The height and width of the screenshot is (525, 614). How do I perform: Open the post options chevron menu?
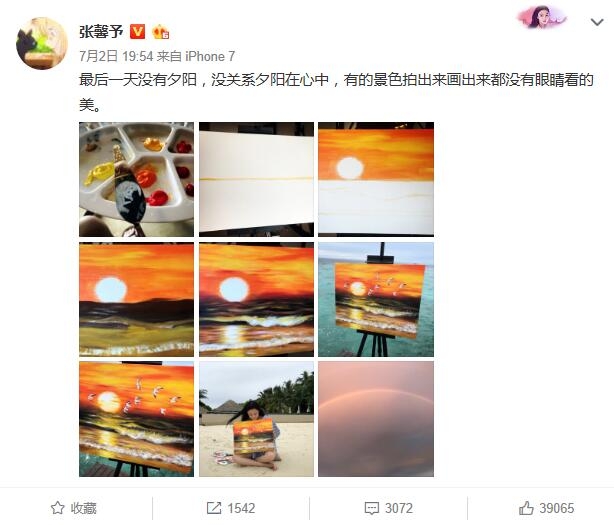click(597, 22)
